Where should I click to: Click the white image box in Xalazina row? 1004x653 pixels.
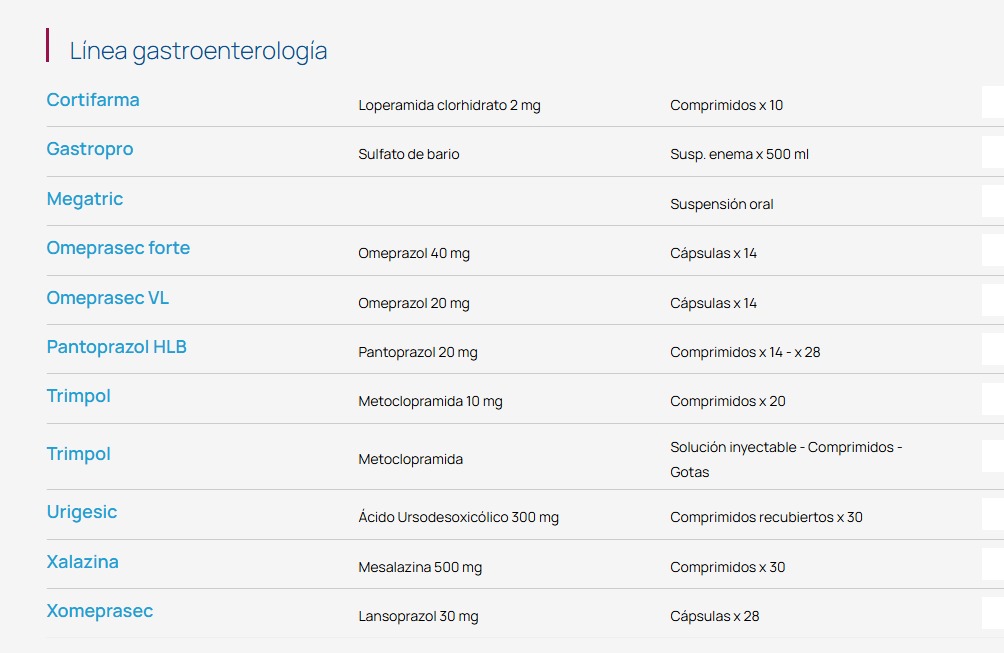(x=993, y=565)
